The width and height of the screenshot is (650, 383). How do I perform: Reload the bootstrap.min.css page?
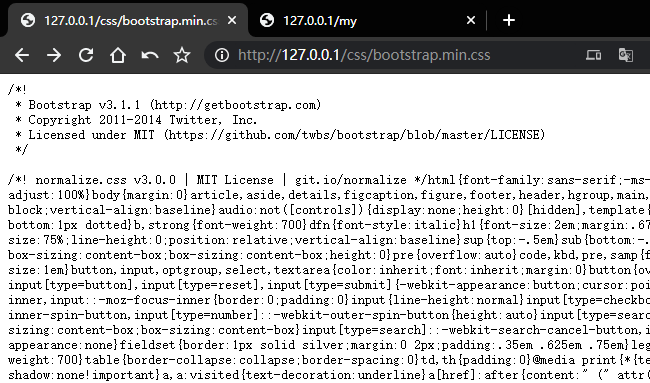coord(86,55)
